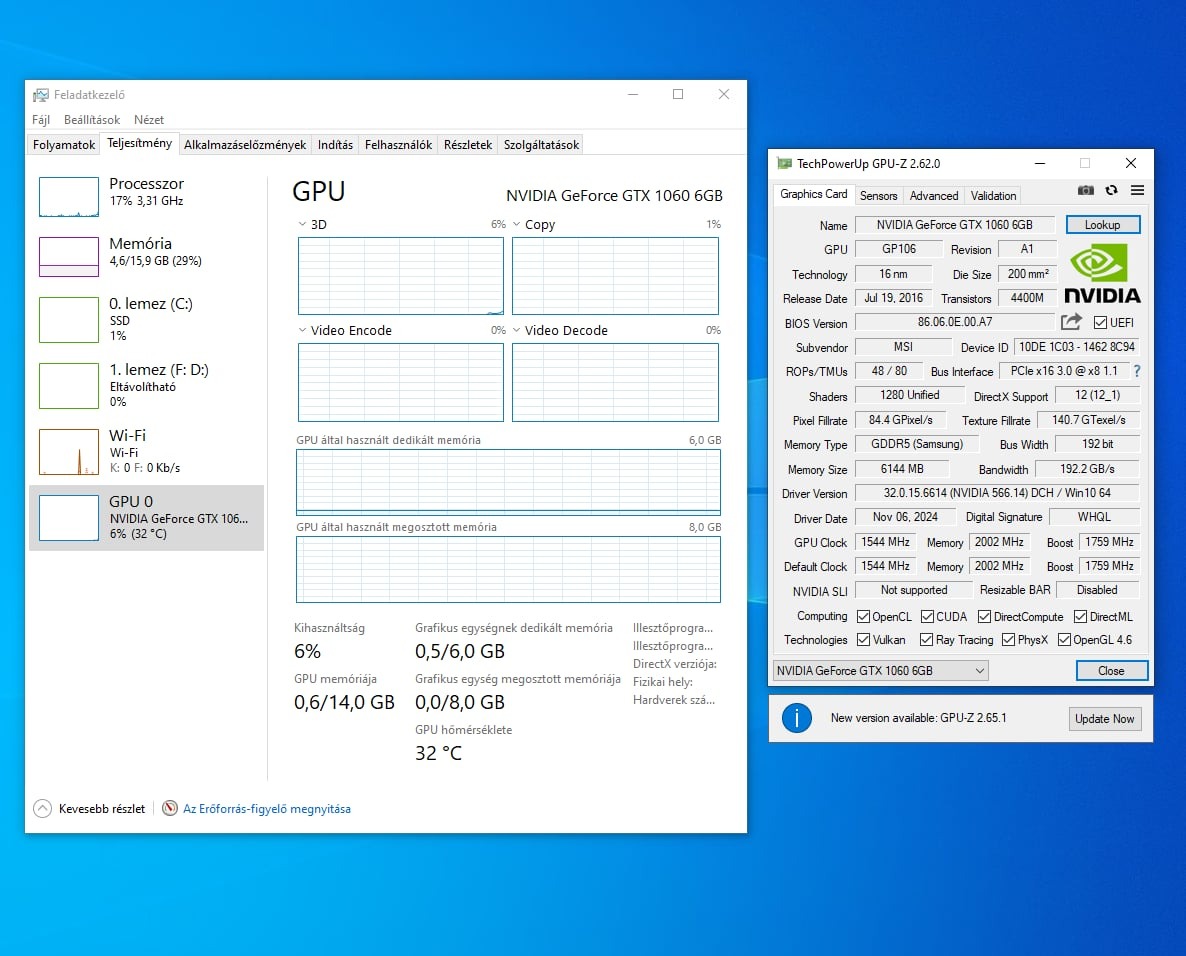The image size is (1186, 956).
Task: Click the Device ID value 10DE 1C03
Action: tap(1076, 347)
